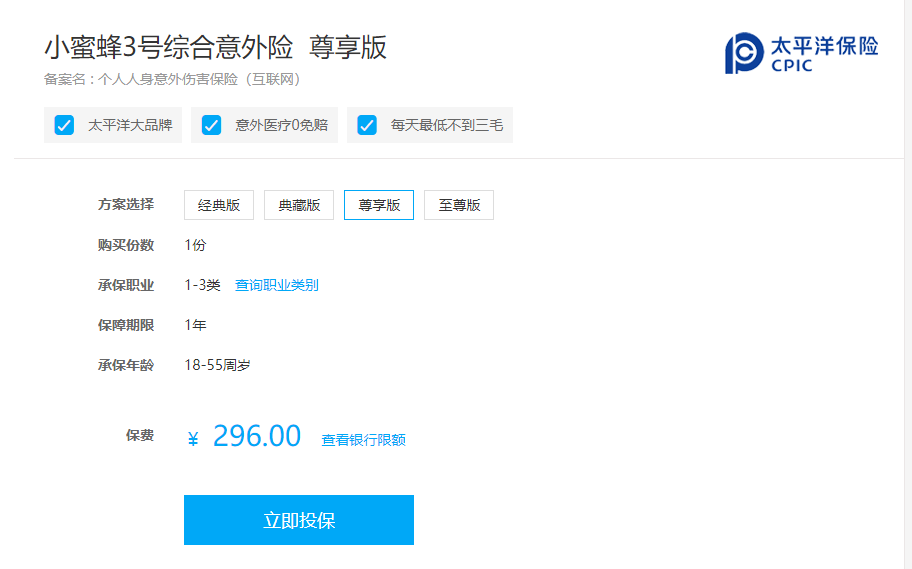Click the product title 小蜜蜂3号综合意外险
This screenshot has height=569, width=912.
(x=169, y=47)
